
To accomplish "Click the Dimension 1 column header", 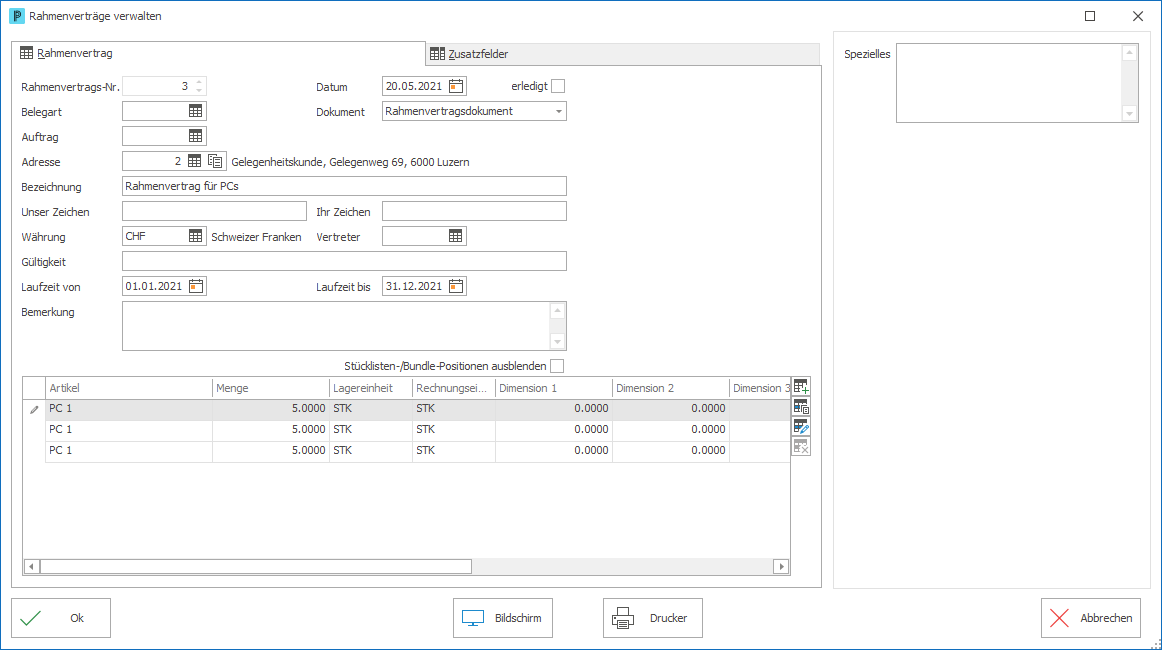I will point(554,388).
